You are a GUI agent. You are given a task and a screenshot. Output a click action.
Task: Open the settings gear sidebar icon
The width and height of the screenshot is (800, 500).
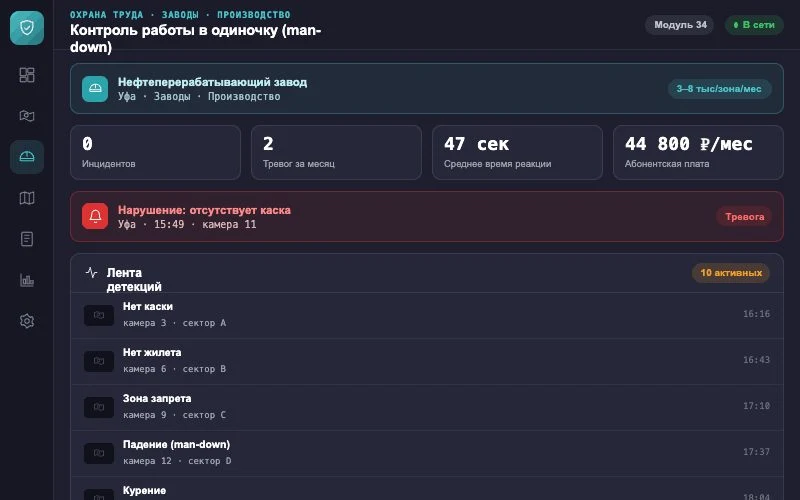[27, 321]
